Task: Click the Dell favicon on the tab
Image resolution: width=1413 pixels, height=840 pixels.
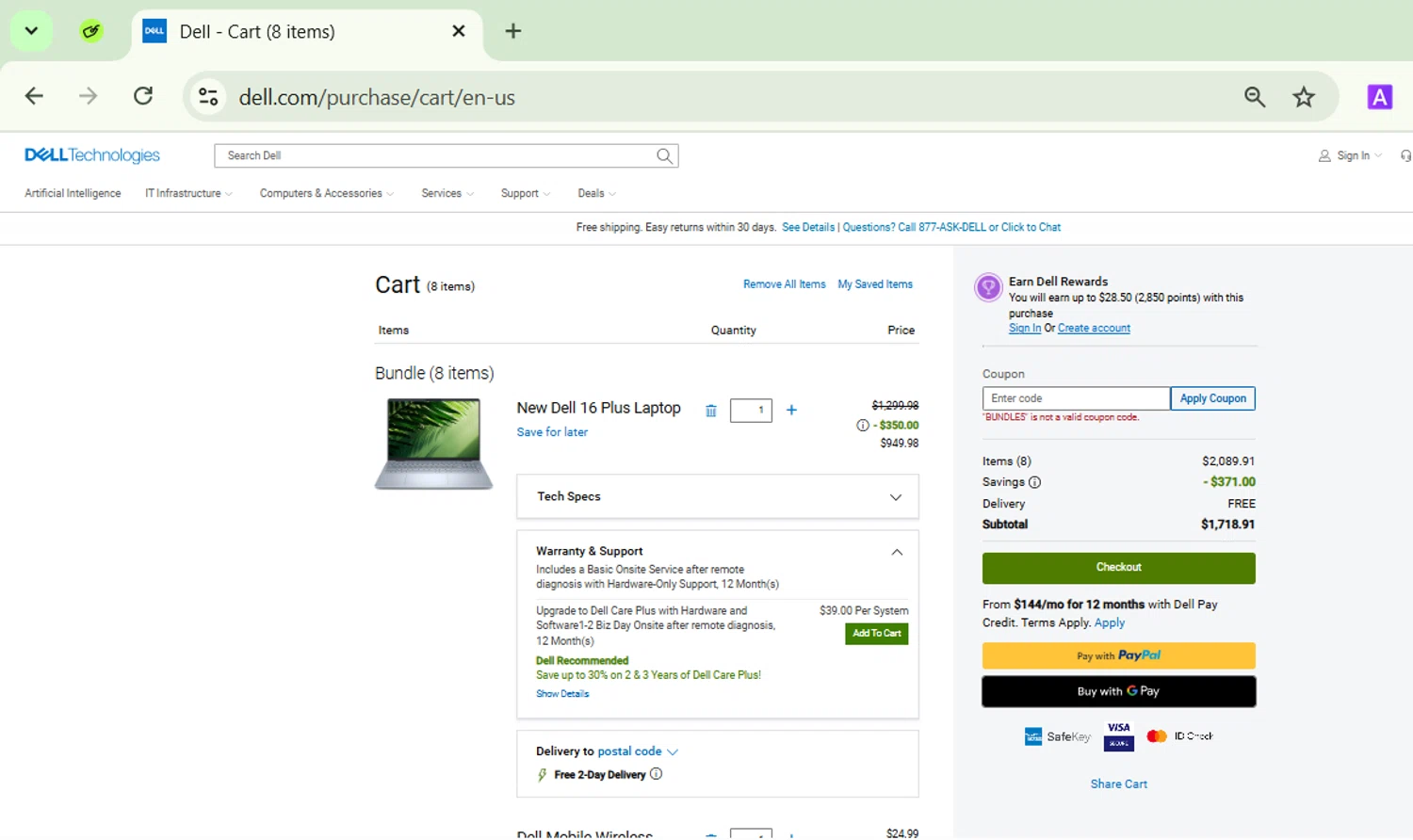Action: [154, 31]
